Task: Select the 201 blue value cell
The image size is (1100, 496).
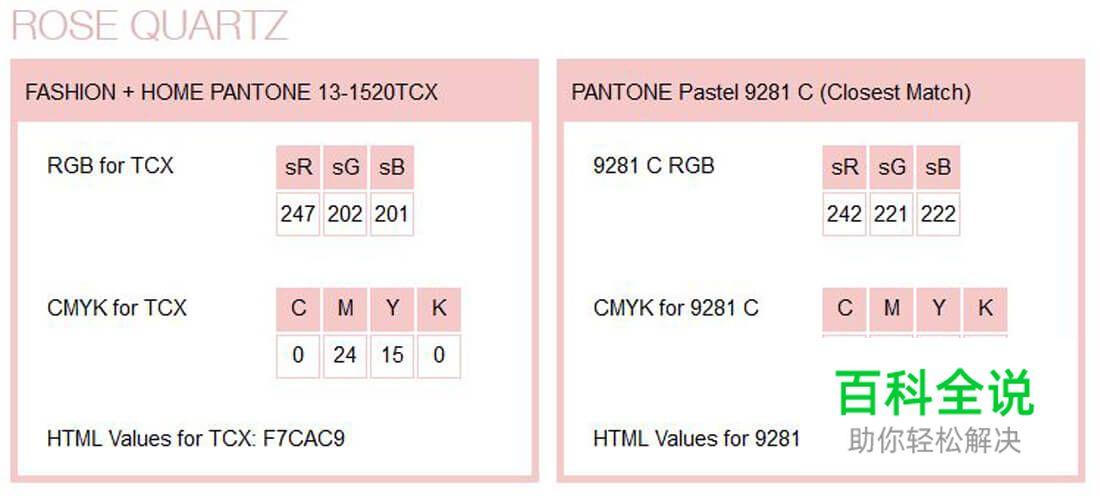Action: (x=391, y=214)
